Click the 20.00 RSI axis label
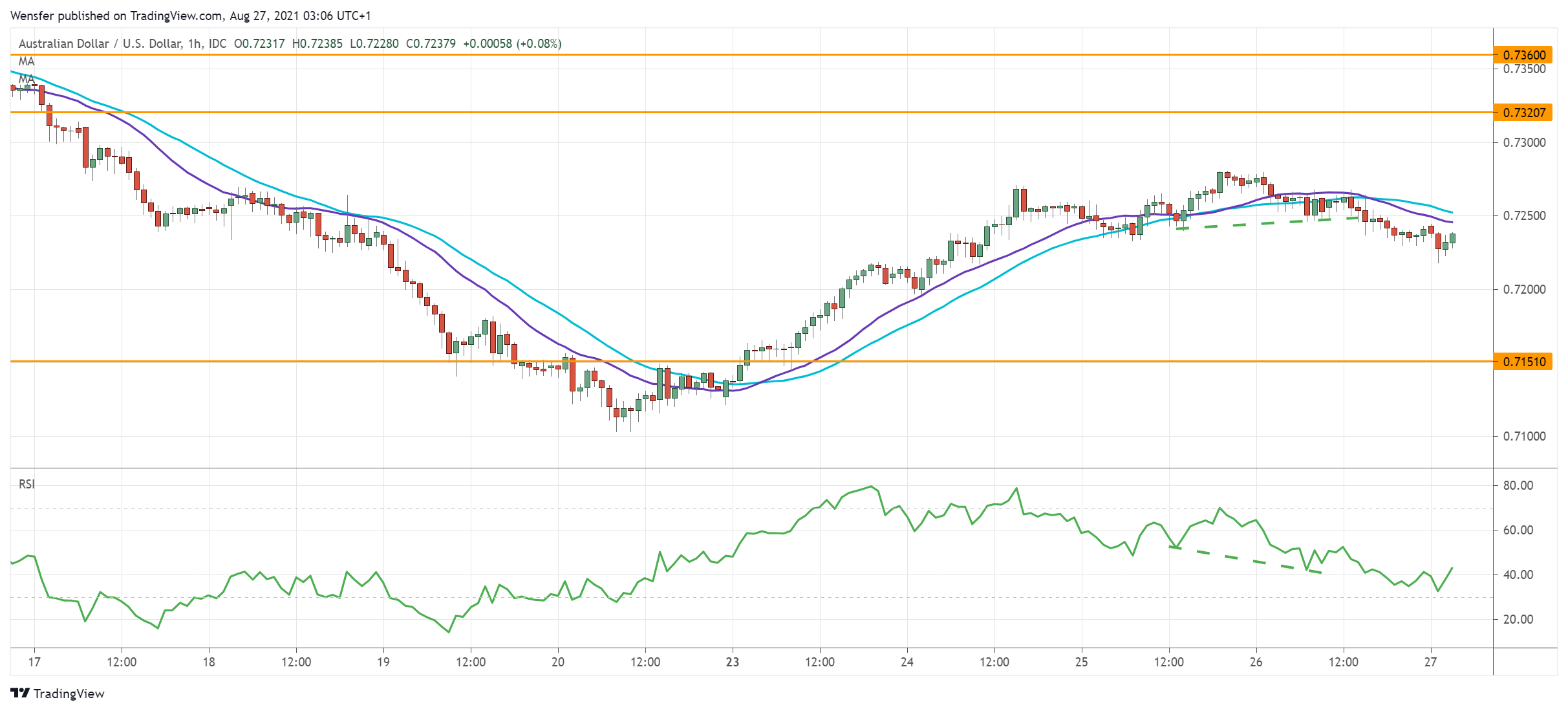 point(1518,619)
